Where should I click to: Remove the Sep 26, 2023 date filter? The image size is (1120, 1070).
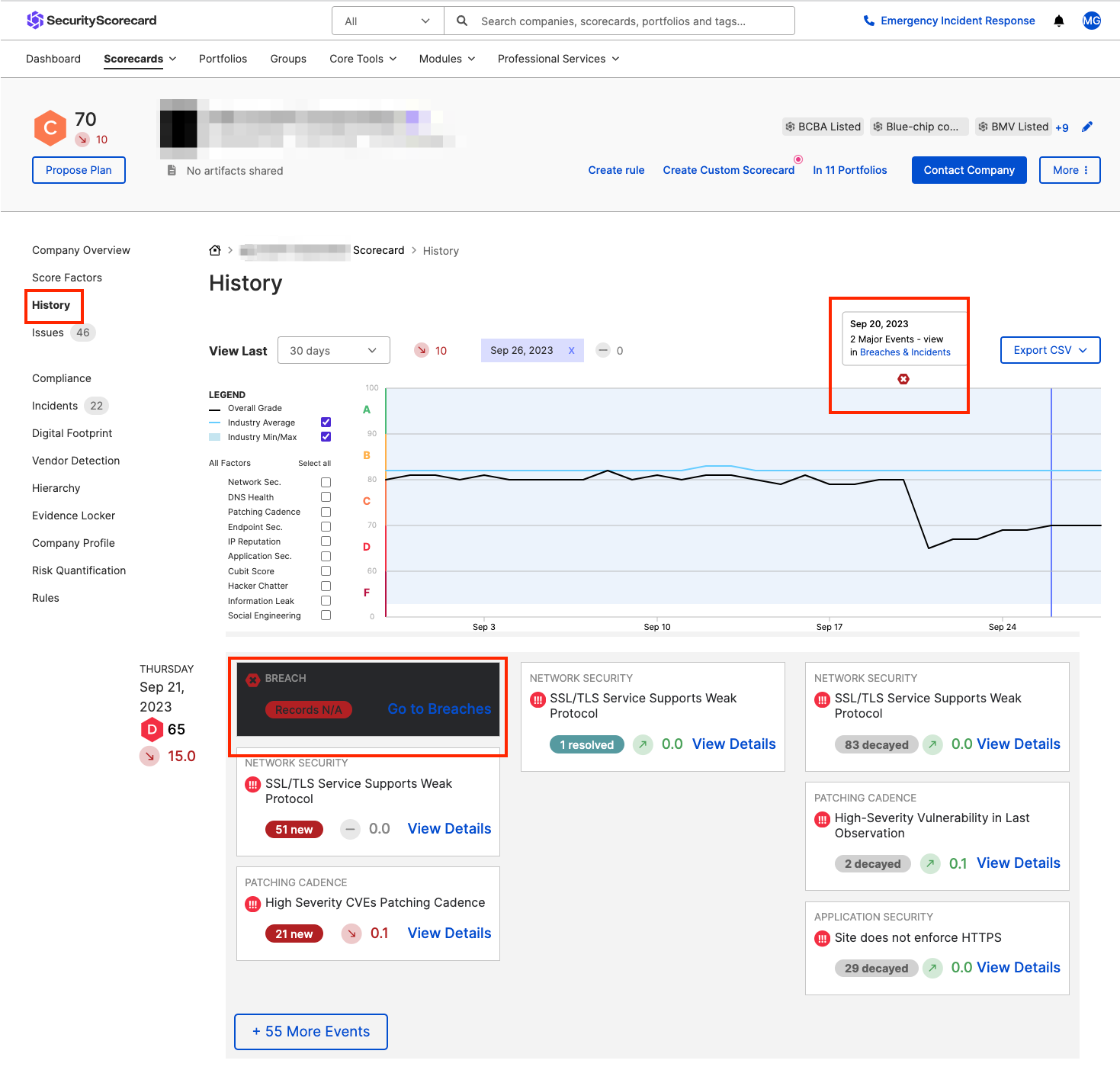point(571,351)
